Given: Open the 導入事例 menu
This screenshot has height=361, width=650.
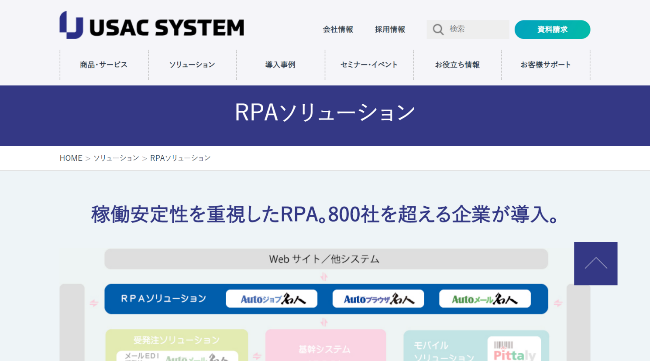Looking at the screenshot, I should tap(280, 65).
